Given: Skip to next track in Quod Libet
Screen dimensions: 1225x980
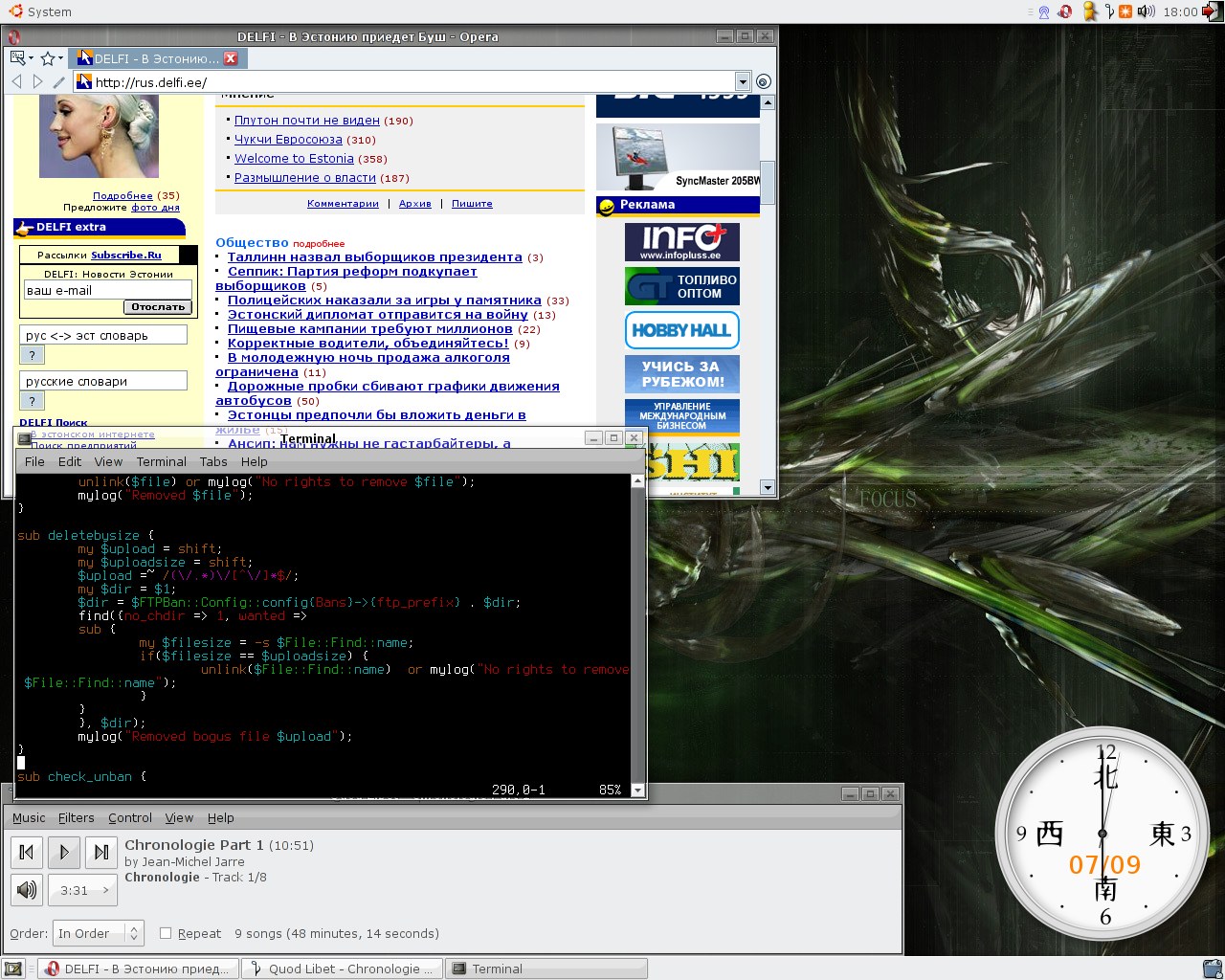Looking at the screenshot, I should (101, 852).
